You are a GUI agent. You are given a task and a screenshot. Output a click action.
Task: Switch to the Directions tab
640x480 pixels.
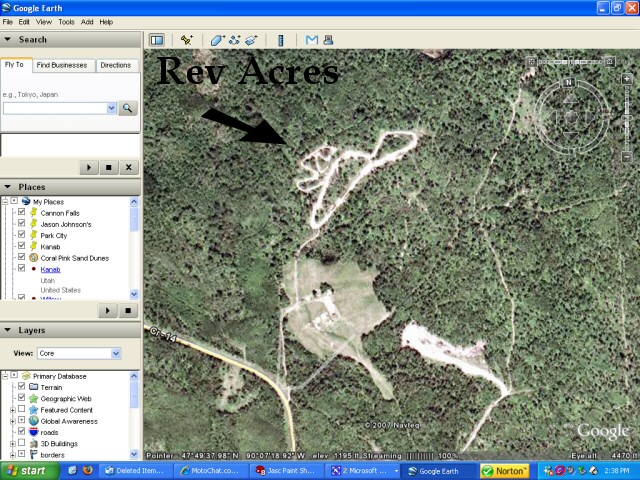(116, 65)
